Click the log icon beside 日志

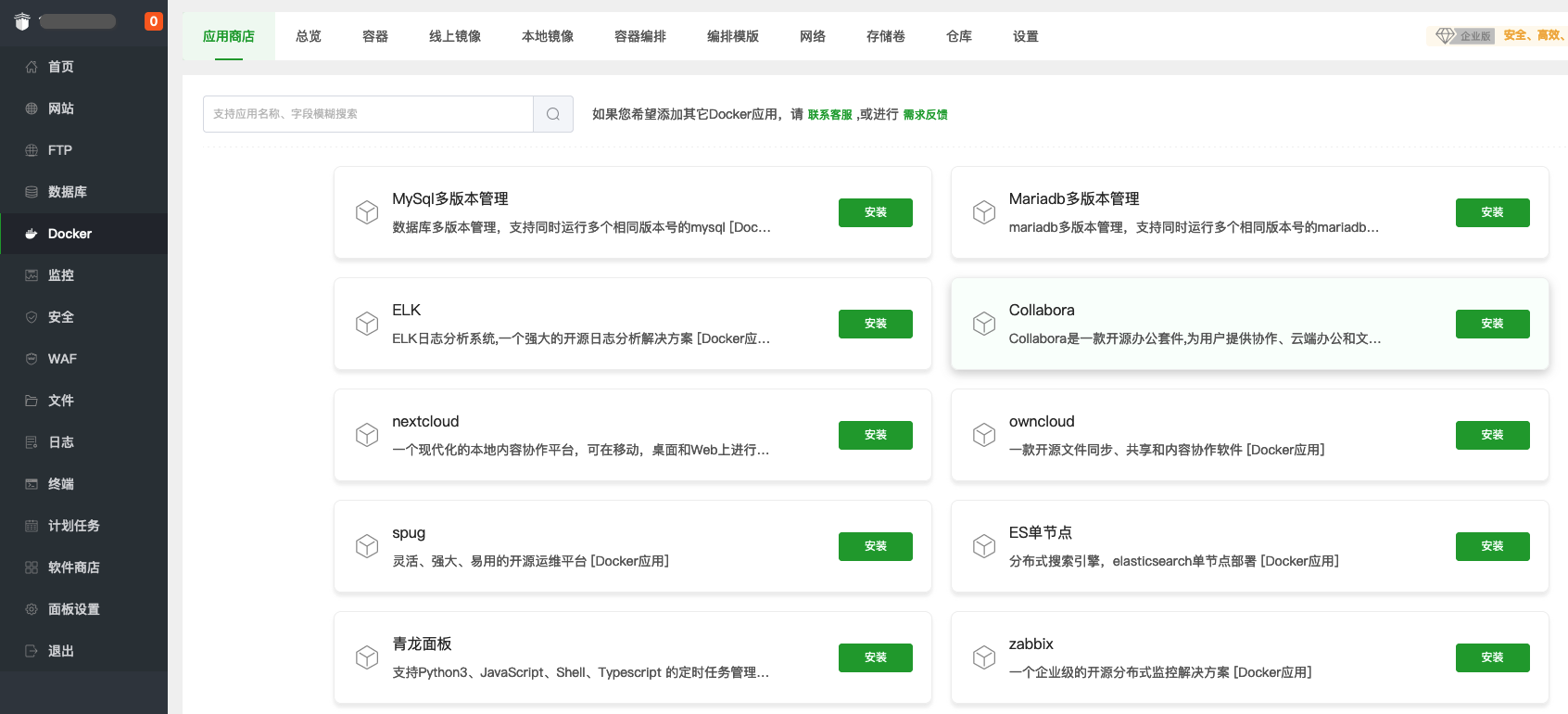[32, 442]
